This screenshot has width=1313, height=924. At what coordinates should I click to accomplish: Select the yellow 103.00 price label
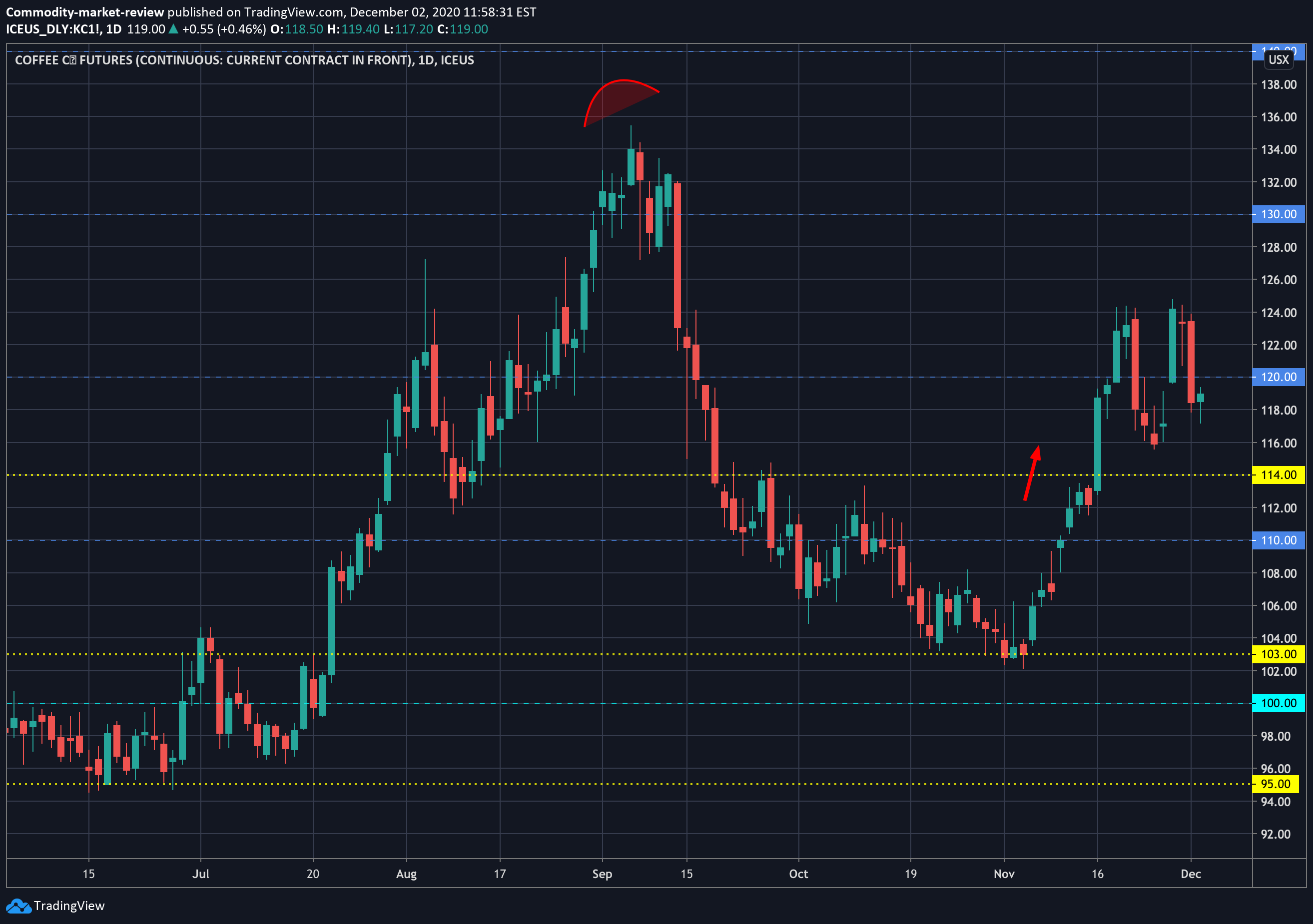pos(1278,654)
